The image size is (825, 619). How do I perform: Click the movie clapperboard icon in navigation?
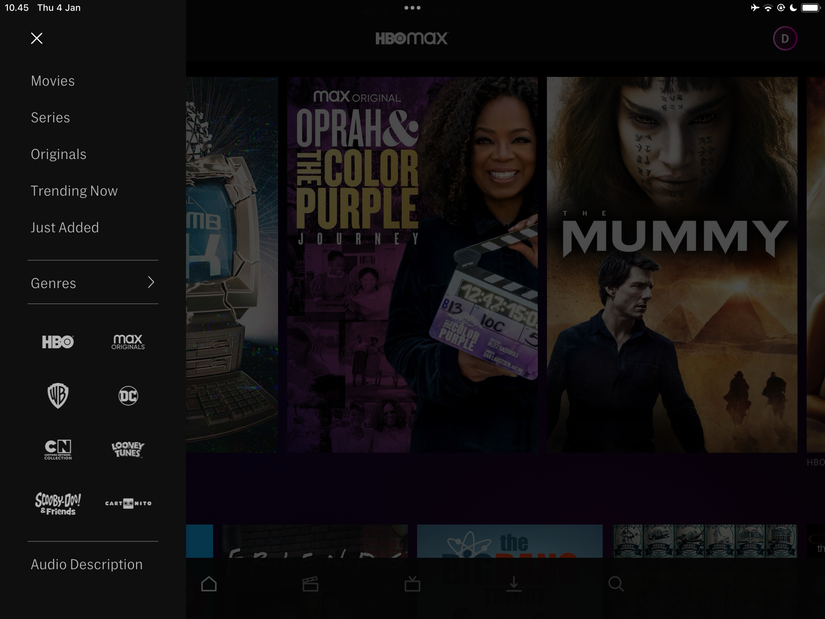tap(310, 583)
